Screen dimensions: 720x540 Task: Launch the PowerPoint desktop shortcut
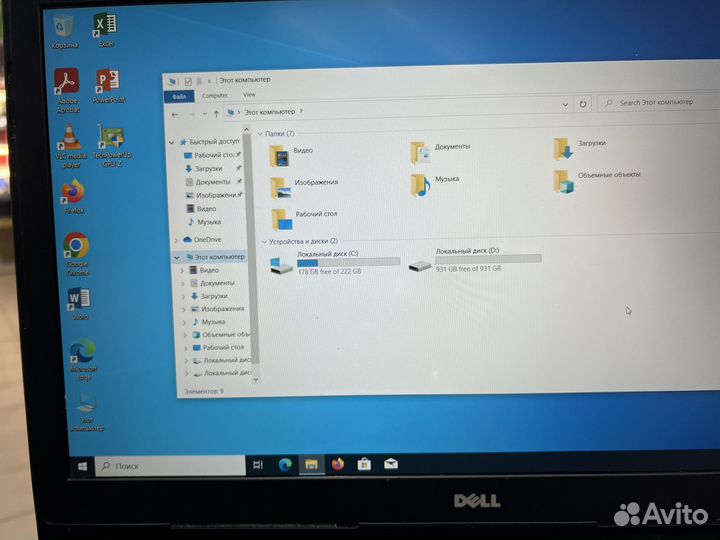tap(108, 85)
